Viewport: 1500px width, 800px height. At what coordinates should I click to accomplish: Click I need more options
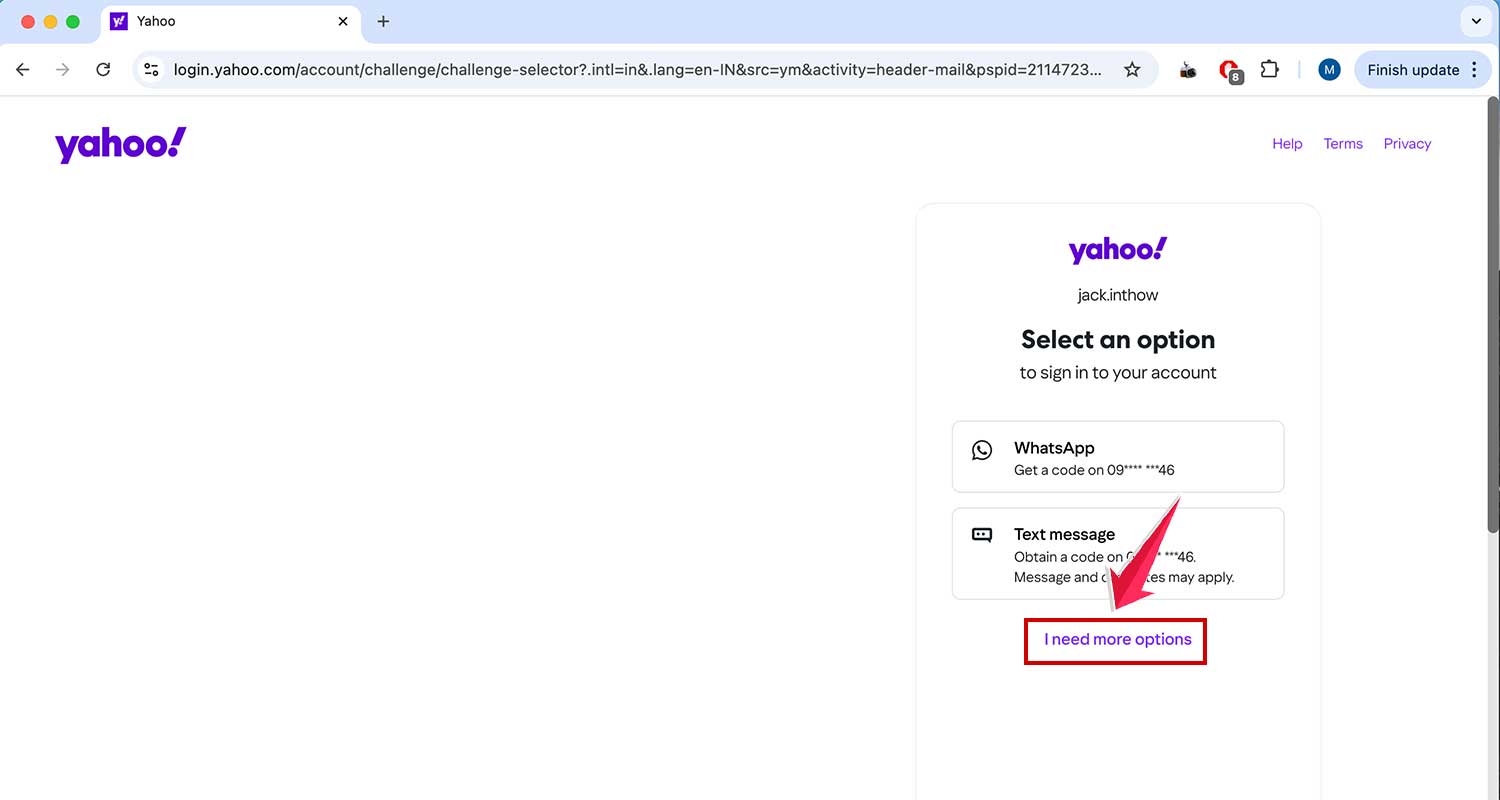(x=1115, y=639)
